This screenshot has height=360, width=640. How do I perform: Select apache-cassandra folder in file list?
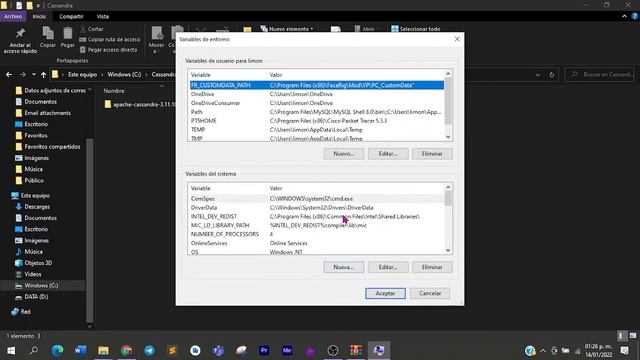(140, 104)
